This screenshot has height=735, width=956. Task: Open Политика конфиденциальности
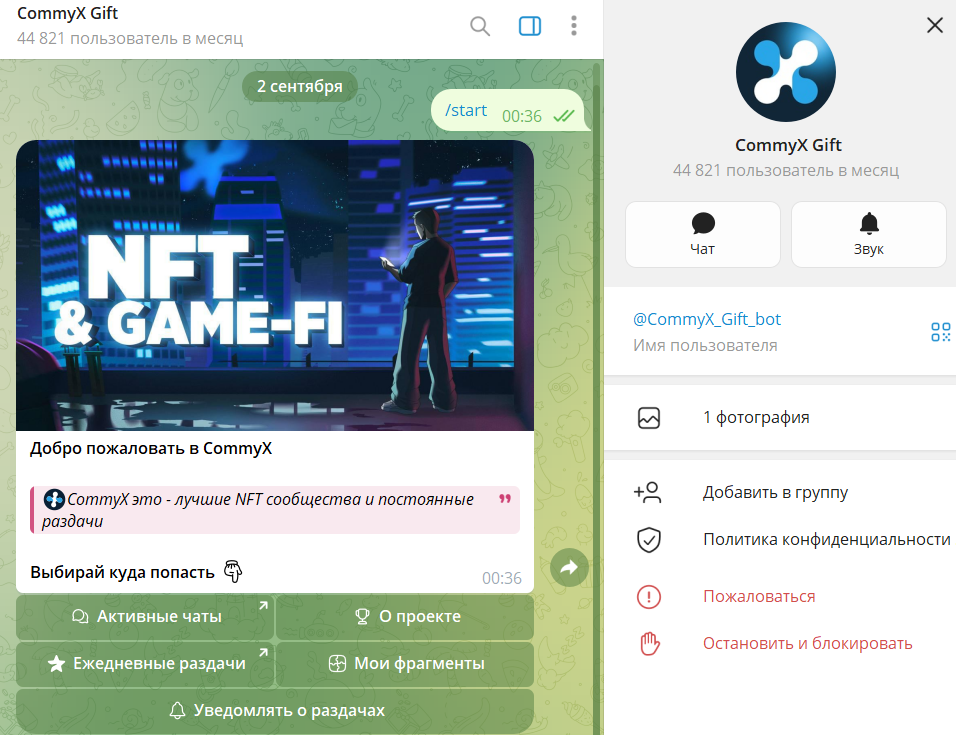click(x=780, y=539)
